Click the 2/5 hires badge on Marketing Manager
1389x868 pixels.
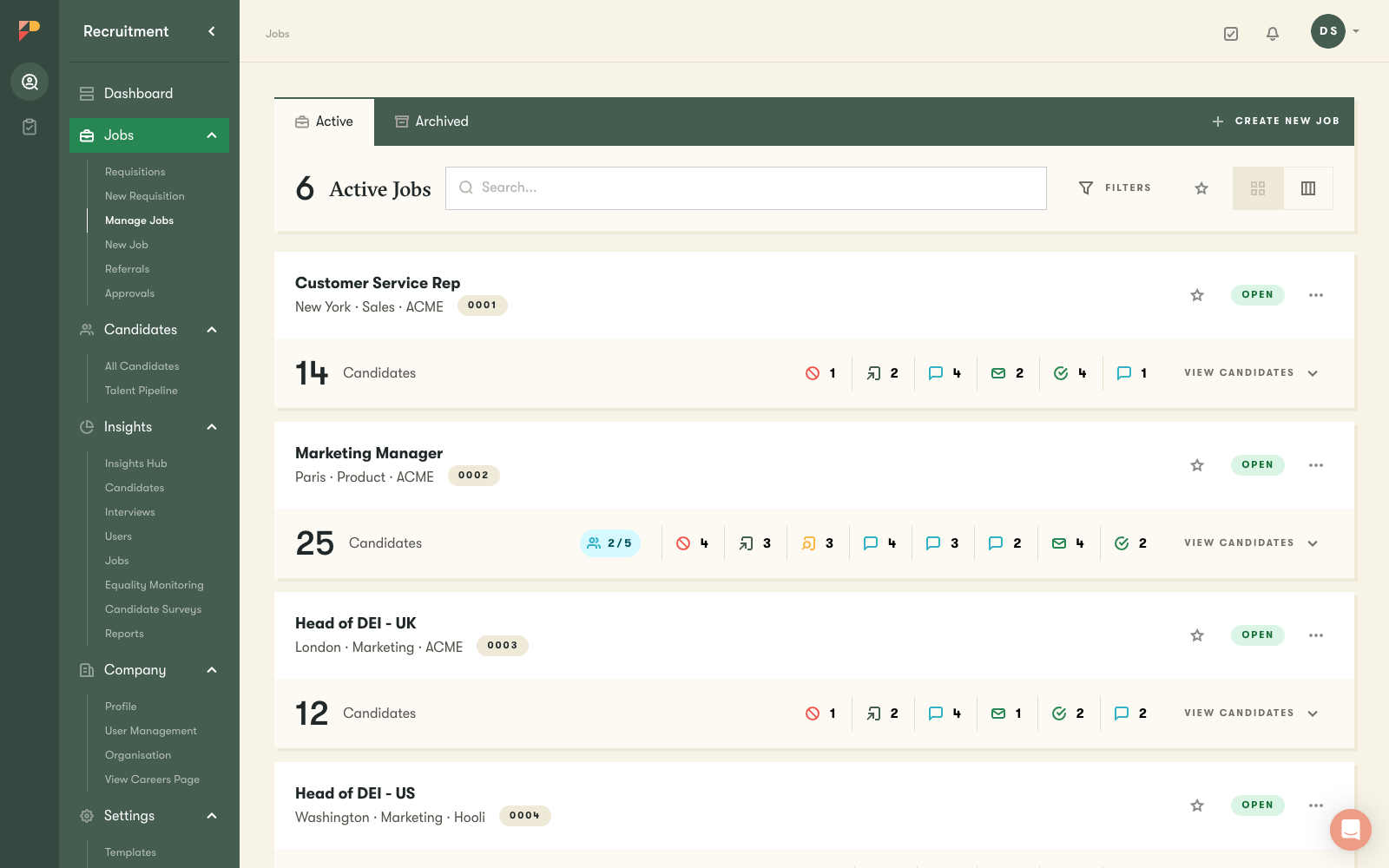coord(610,543)
